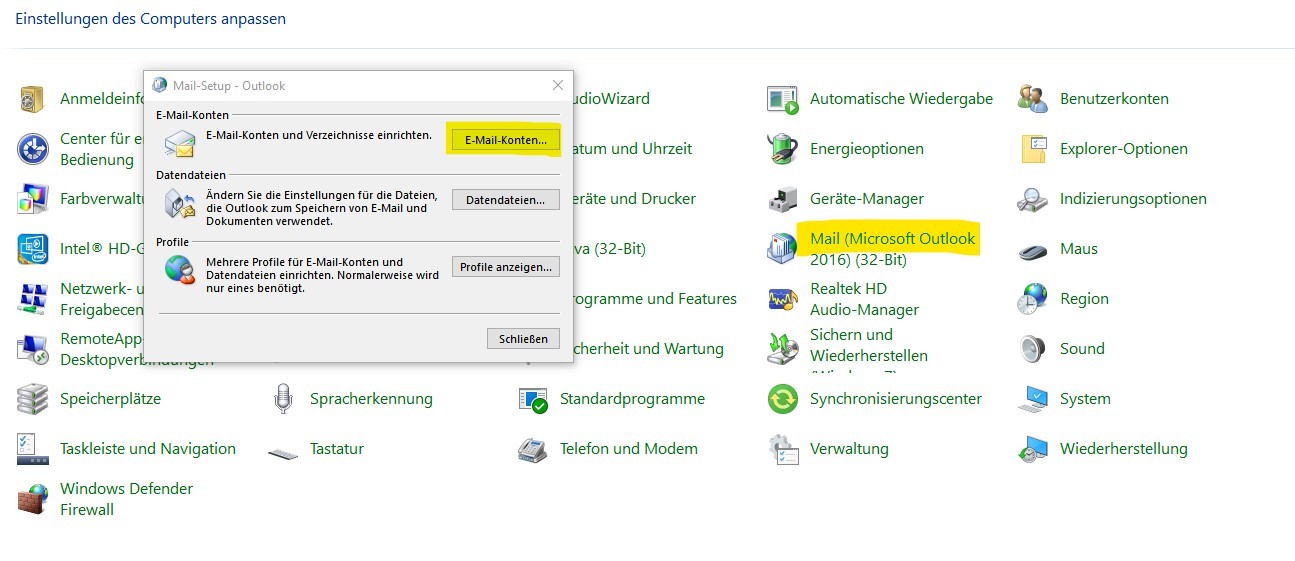Click the RemoteApp- und Desktopverbindungen icon

pos(33,349)
